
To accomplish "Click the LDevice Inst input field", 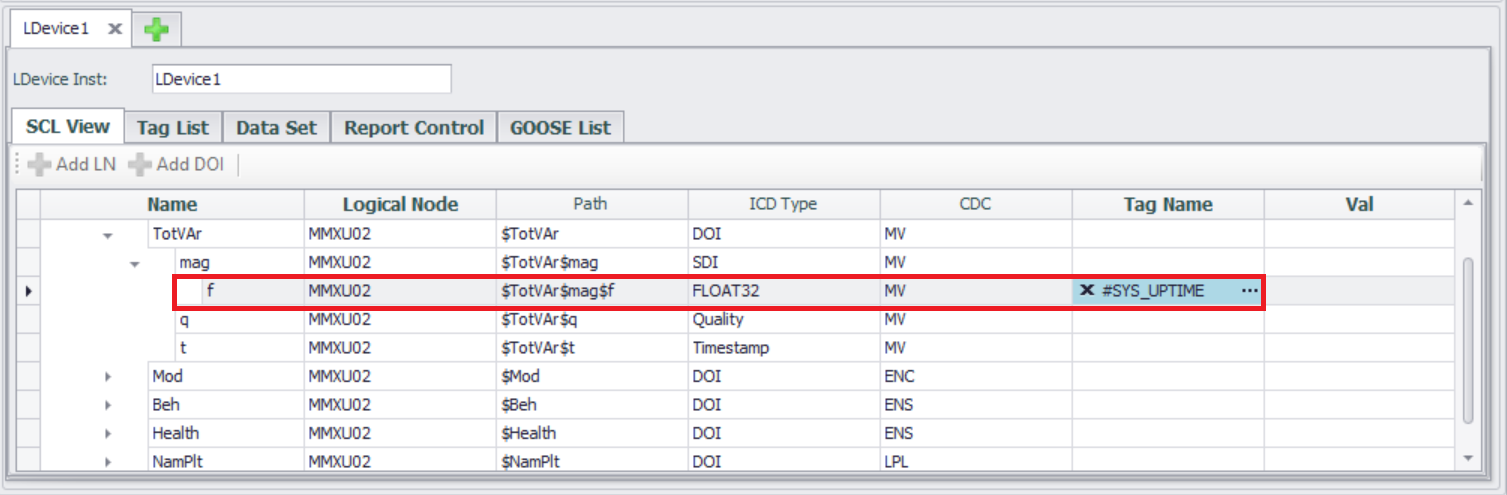I will (x=300, y=79).
